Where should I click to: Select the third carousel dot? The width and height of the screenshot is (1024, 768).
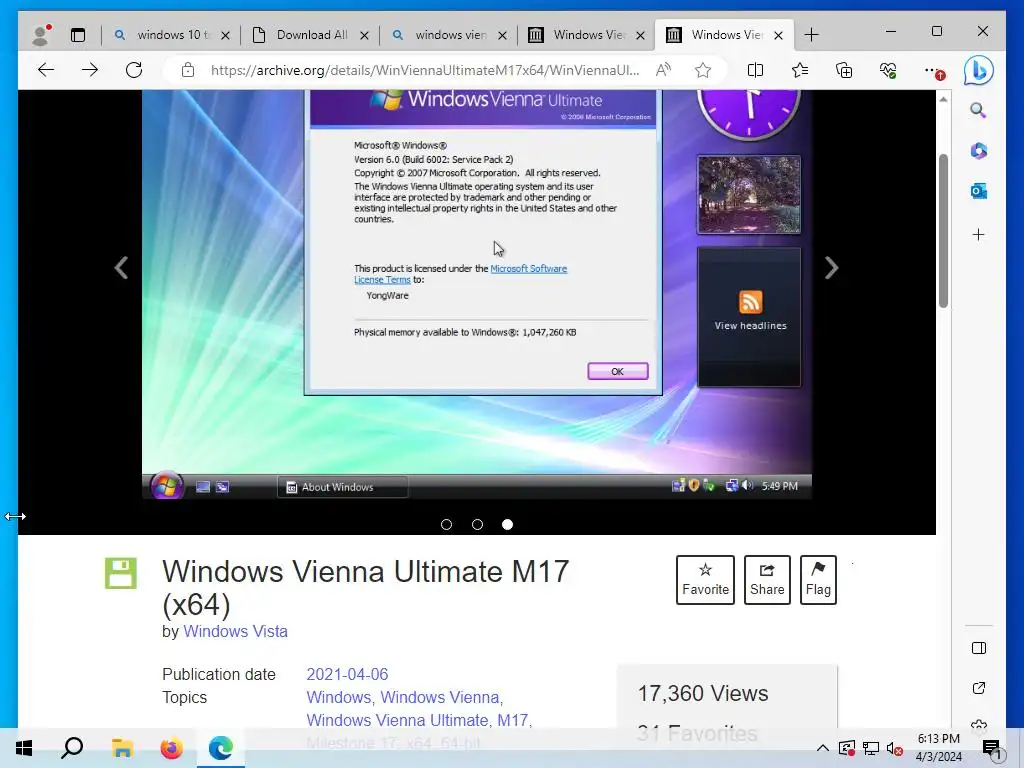point(507,524)
